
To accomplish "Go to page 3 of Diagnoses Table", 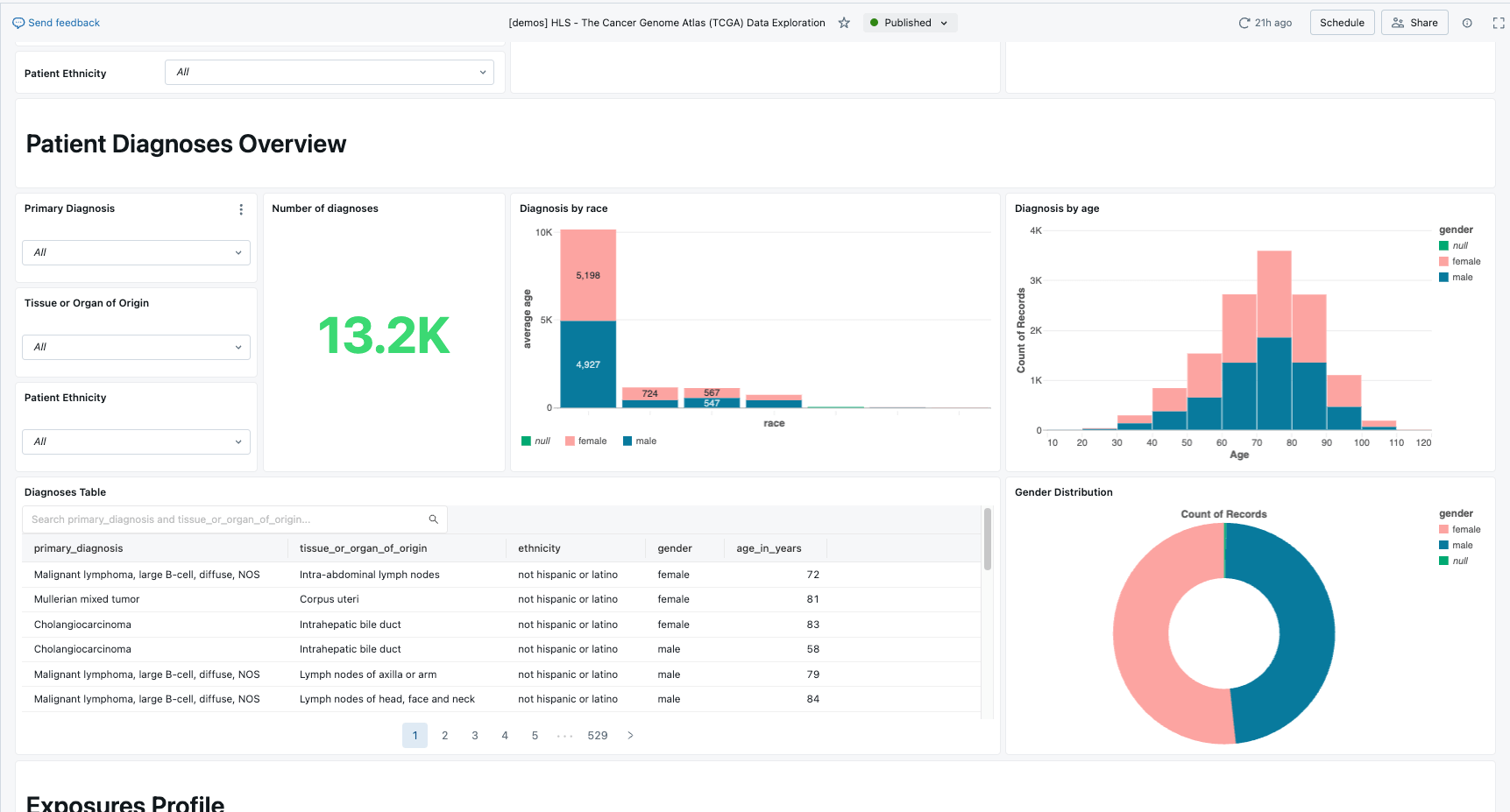I will [474, 735].
